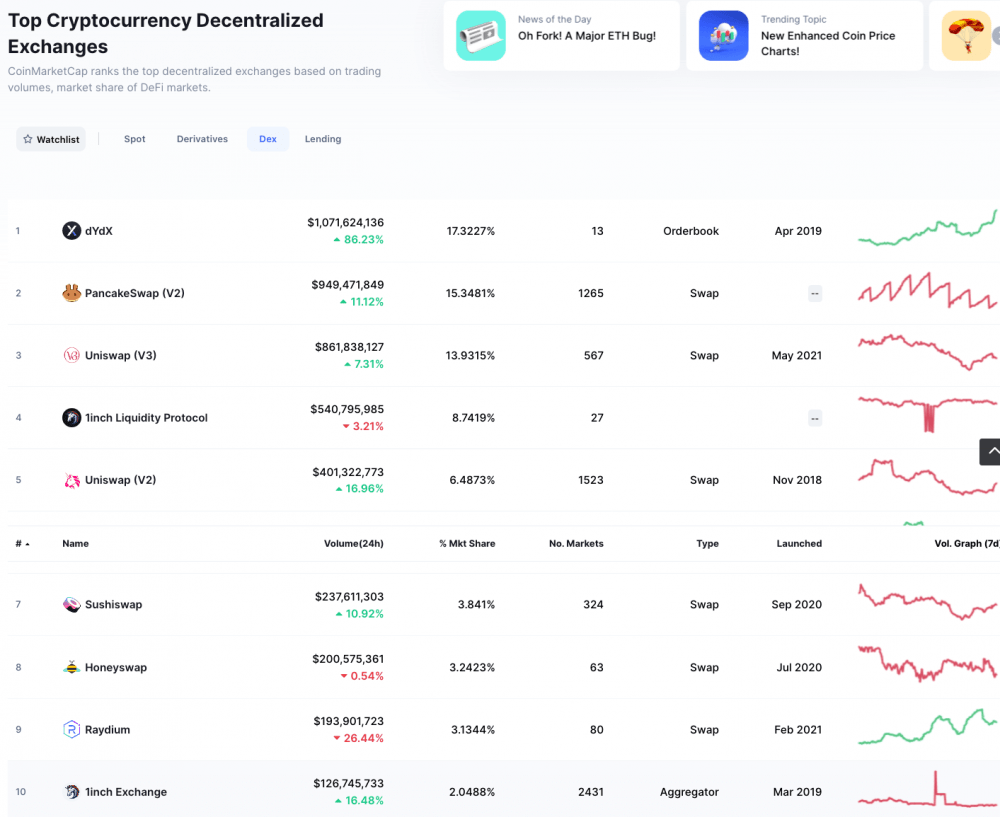Open the PancakeSwap (V2) exchange page
Viewport: 1000px width, 817px height.
(135, 293)
